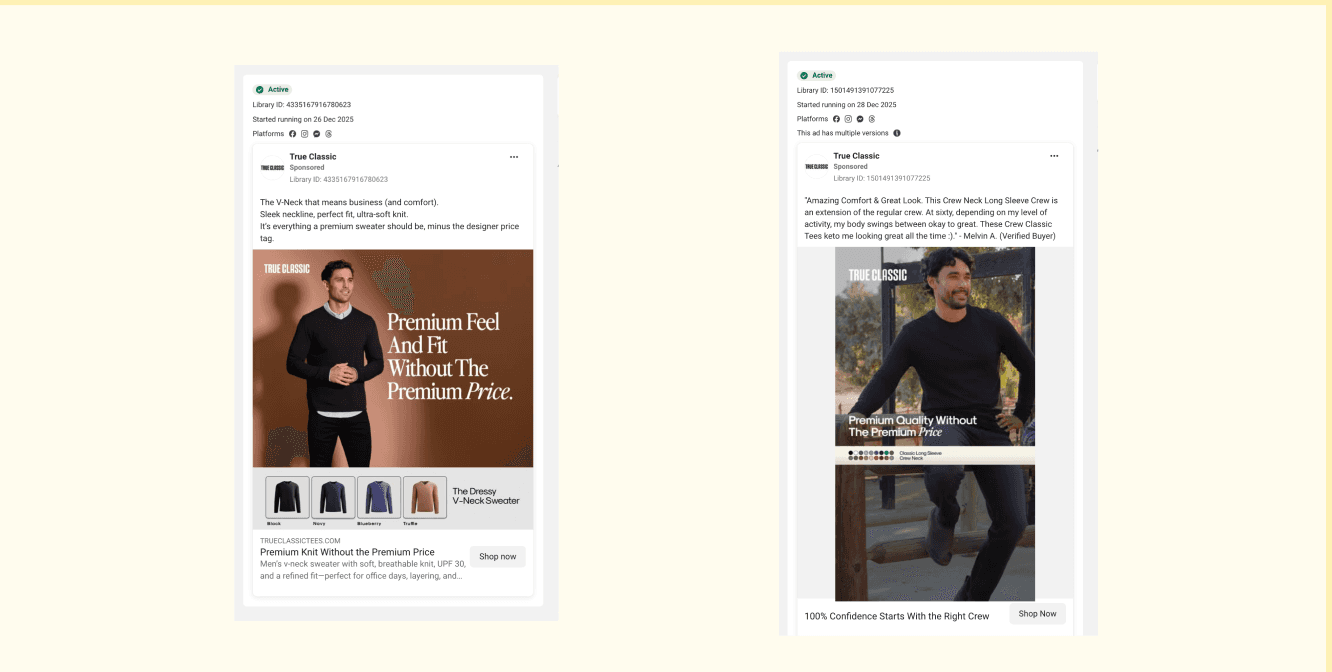Click the True Classic profile logo on the left ad

tap(272, 168)
